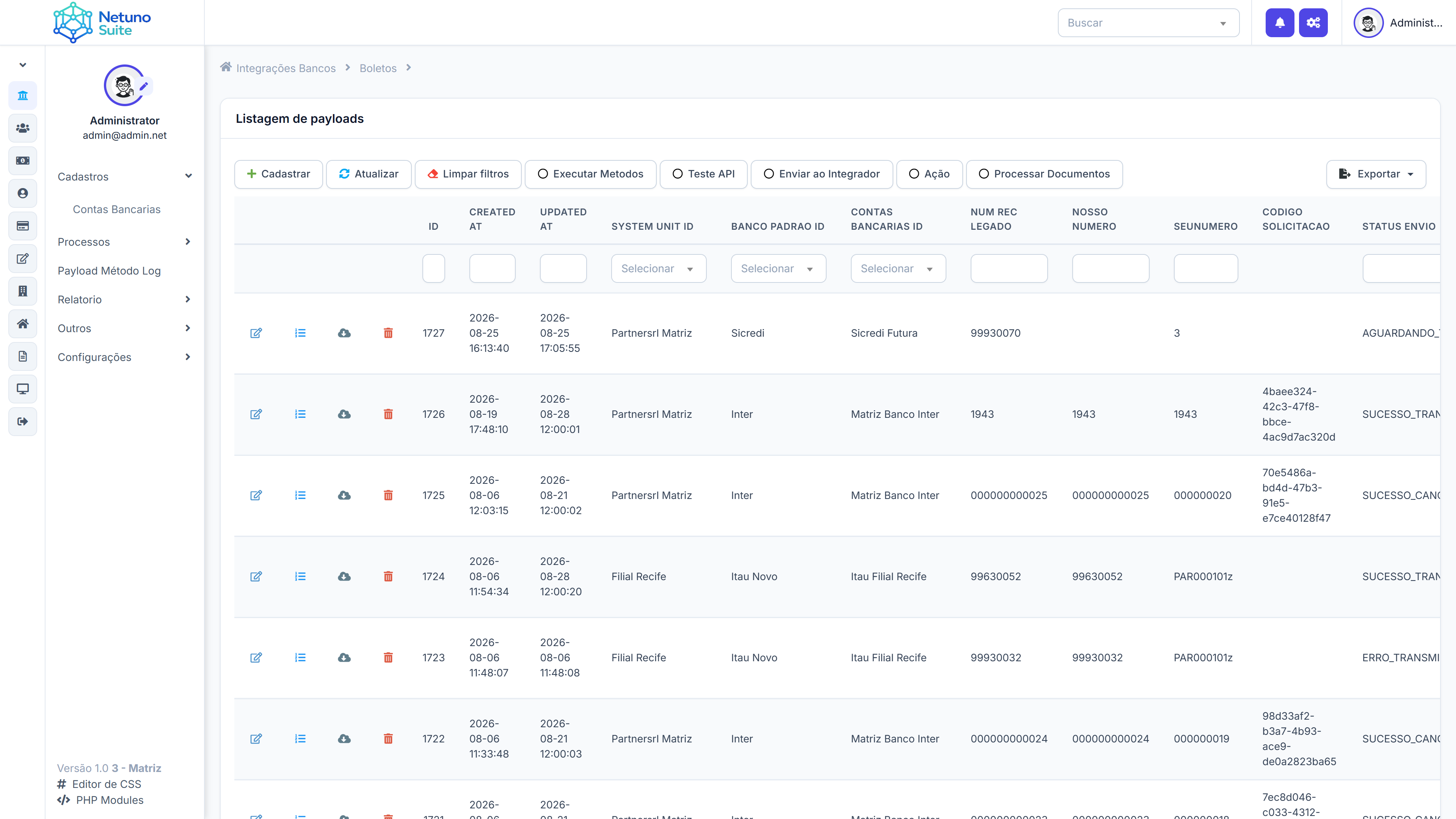Click the bank building icon in left rail
1456x819 pixels.
click(23, 96)
